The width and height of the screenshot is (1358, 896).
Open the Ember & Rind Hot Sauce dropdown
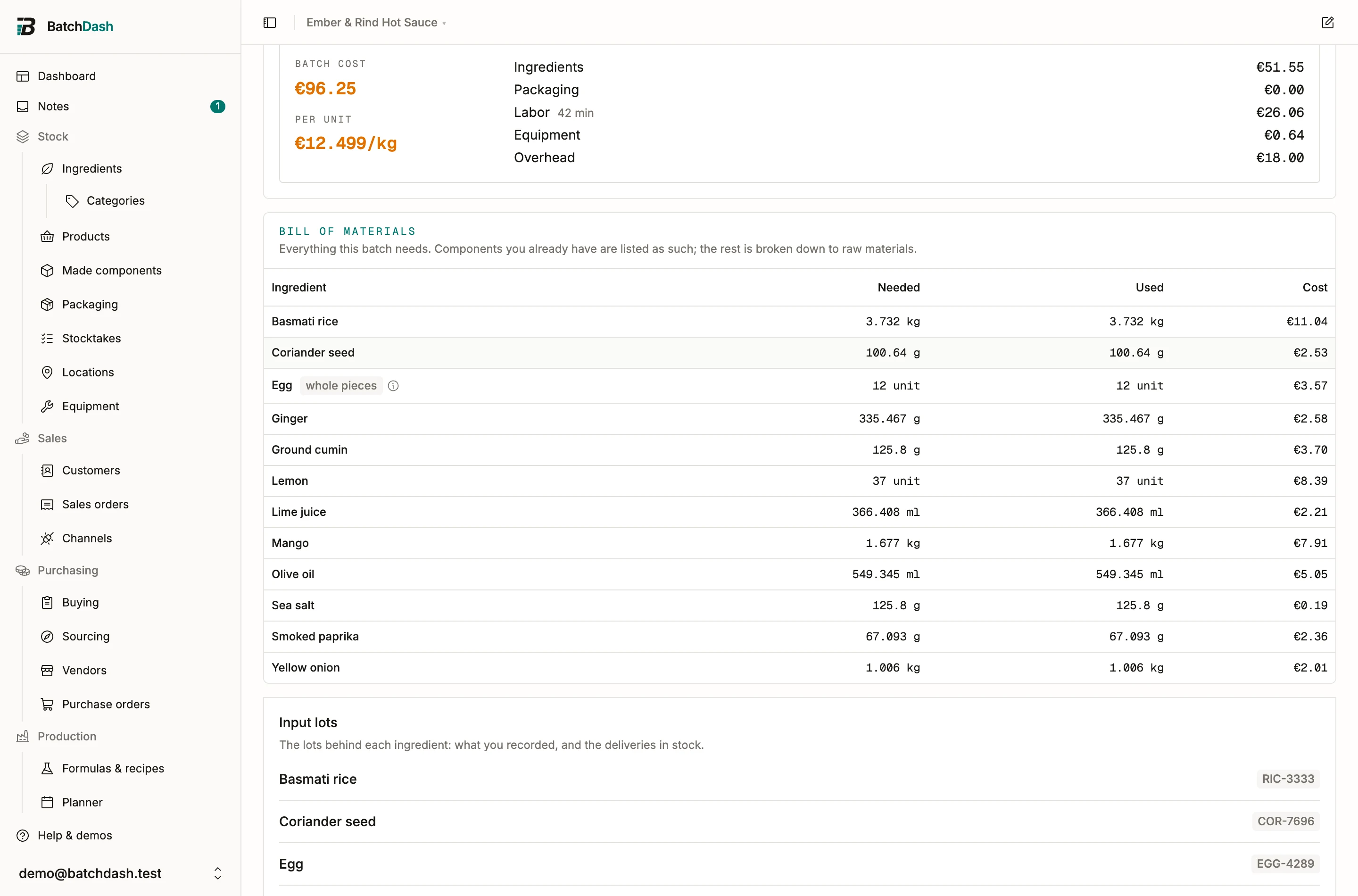click(376, 22)
